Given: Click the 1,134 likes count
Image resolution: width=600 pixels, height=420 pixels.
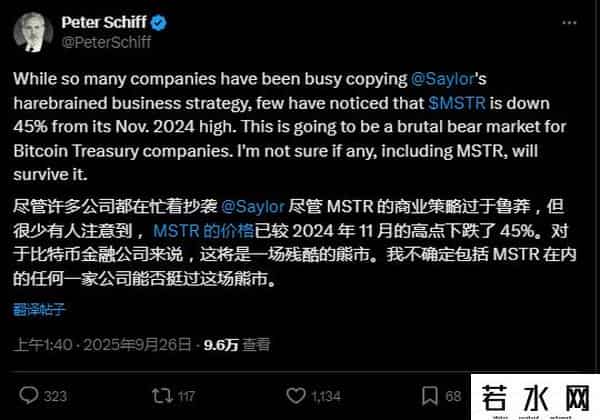Looking at the screenshot, I should (x=325, y=395).
